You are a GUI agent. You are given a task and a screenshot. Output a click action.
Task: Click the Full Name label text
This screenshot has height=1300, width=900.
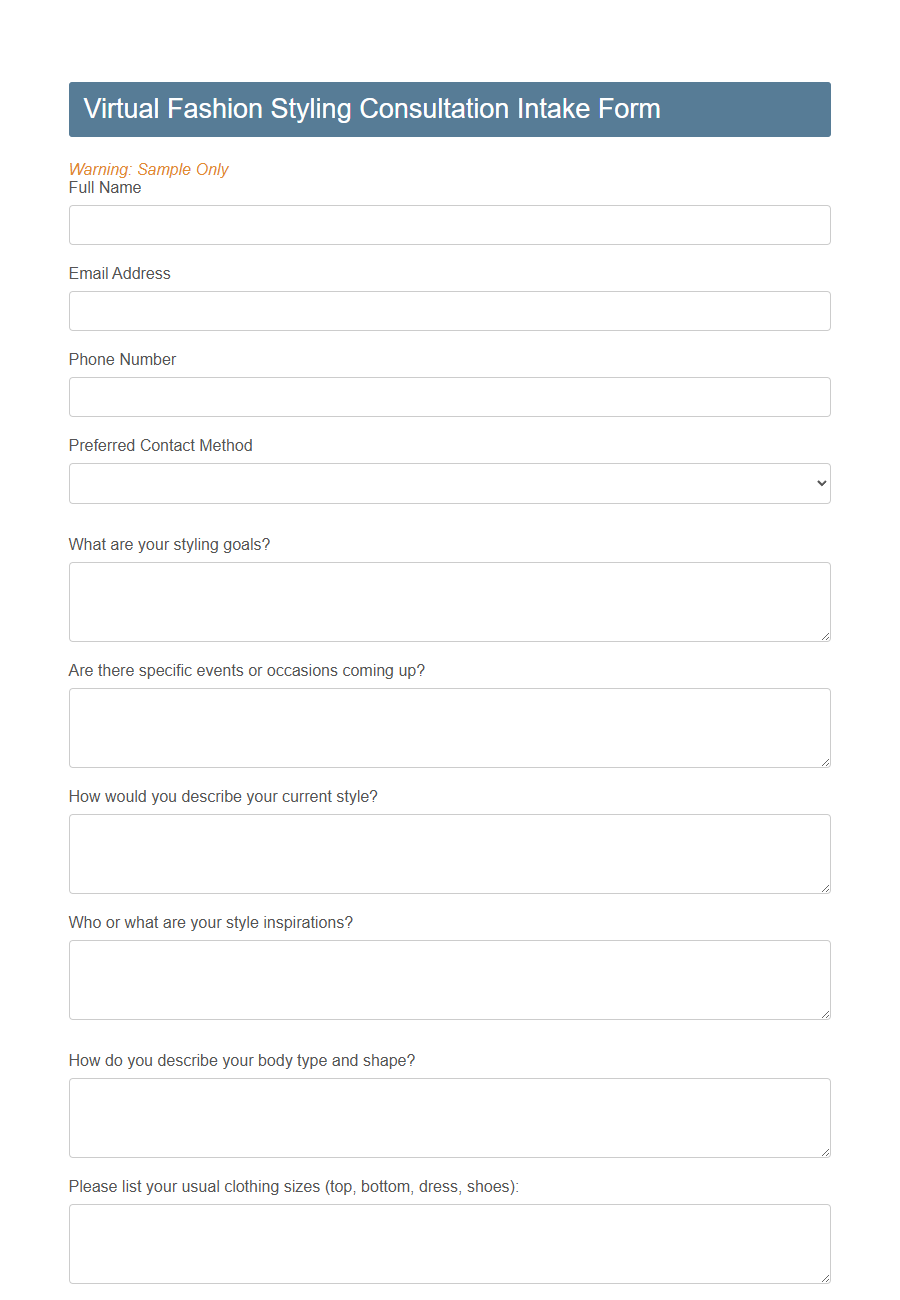[104, 187]
